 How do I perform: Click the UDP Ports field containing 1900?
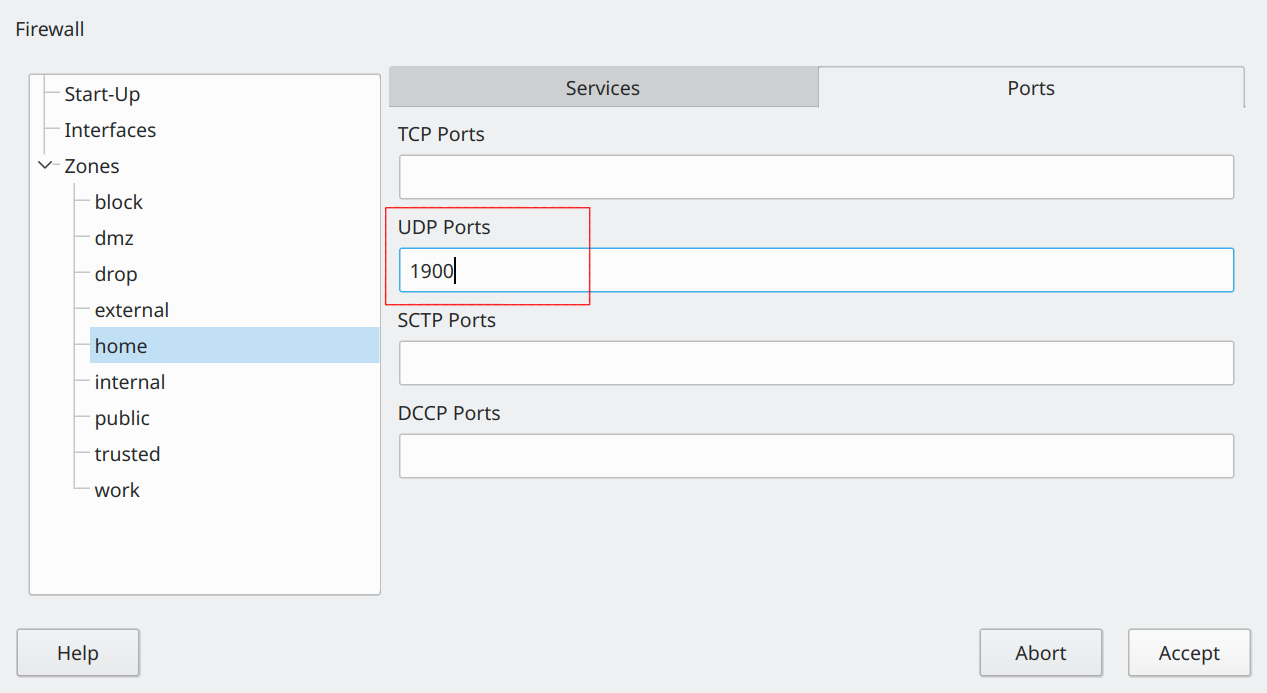(x=817, y=270)
